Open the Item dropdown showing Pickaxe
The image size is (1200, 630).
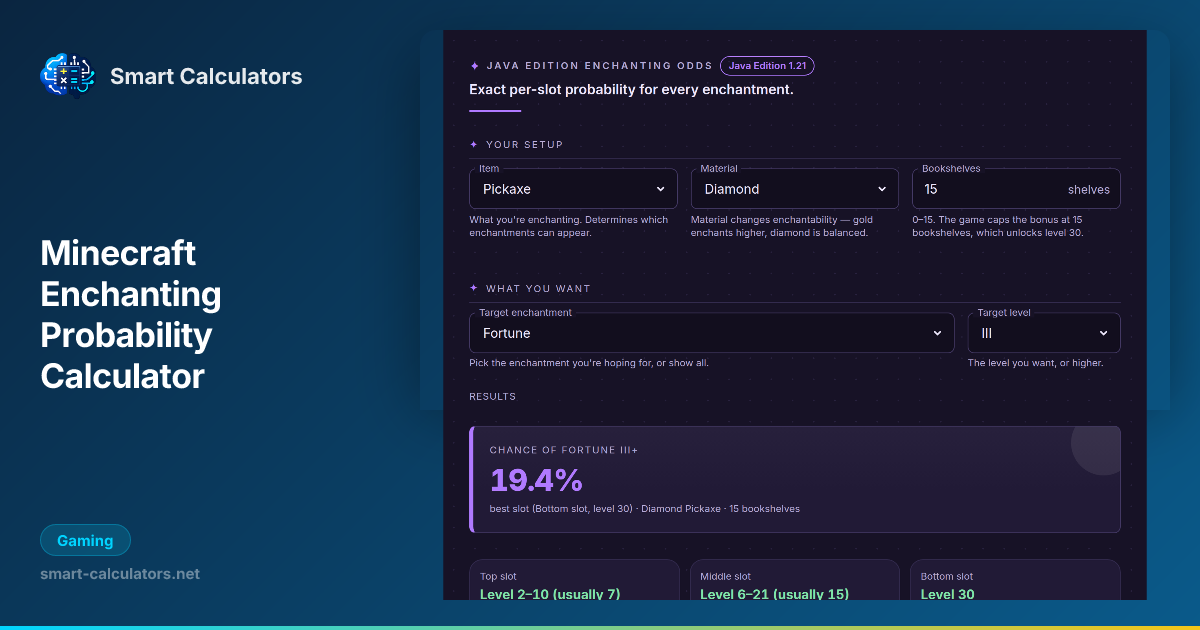[x=573, y=189]
